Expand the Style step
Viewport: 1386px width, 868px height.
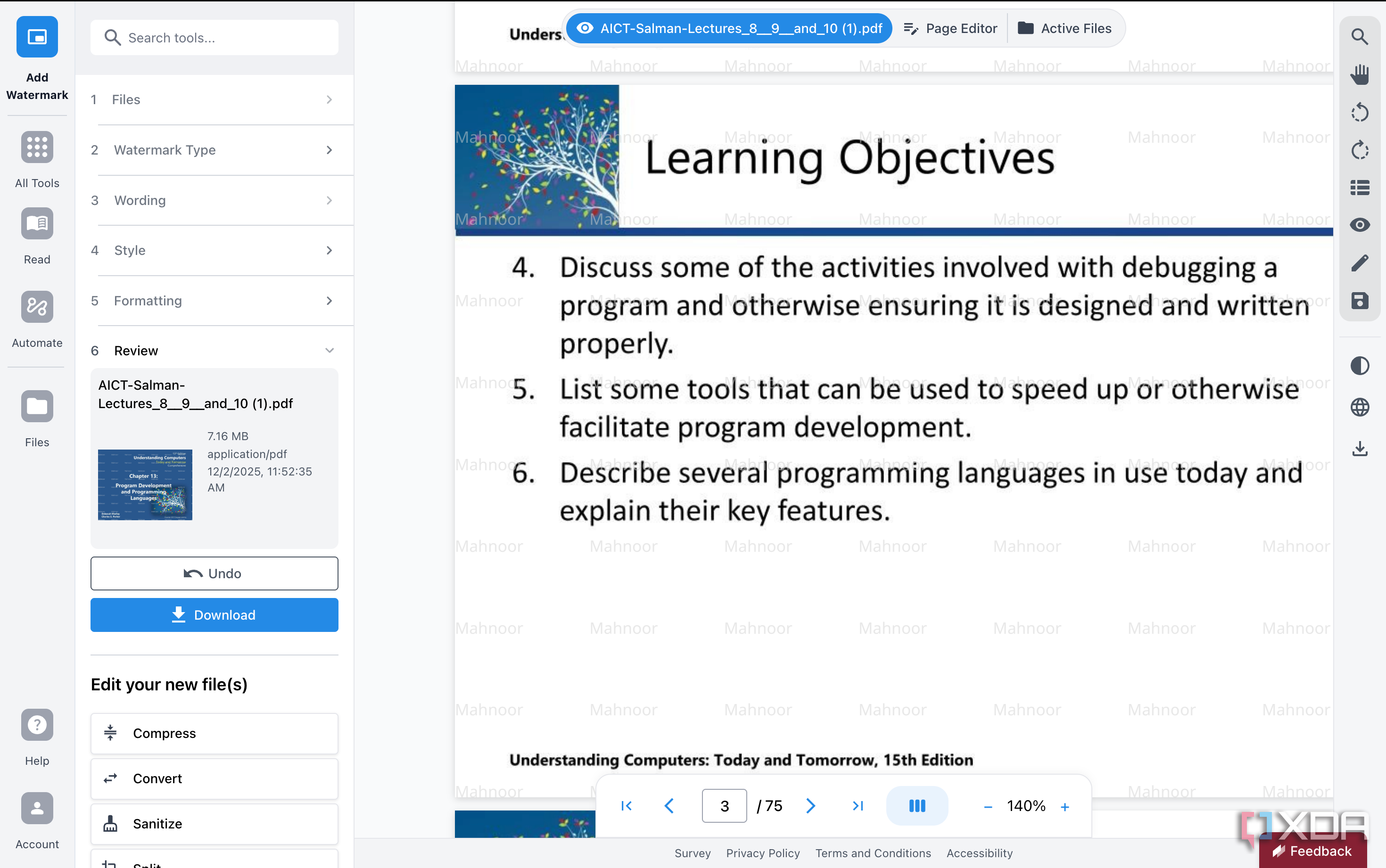pos(214,250)
